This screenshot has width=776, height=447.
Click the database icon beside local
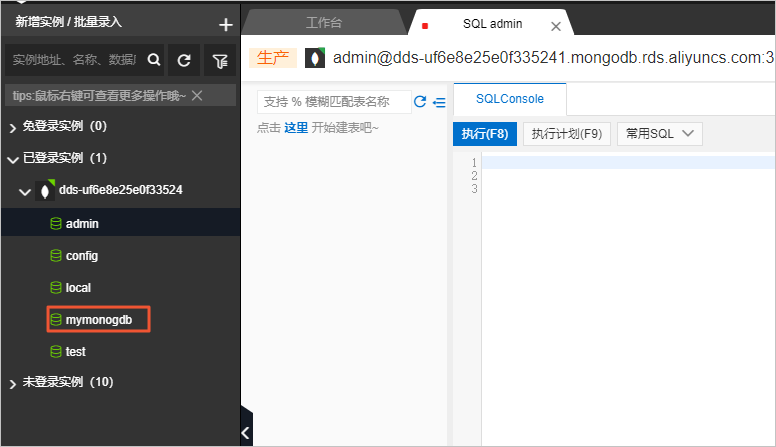(x=56, y=288)
